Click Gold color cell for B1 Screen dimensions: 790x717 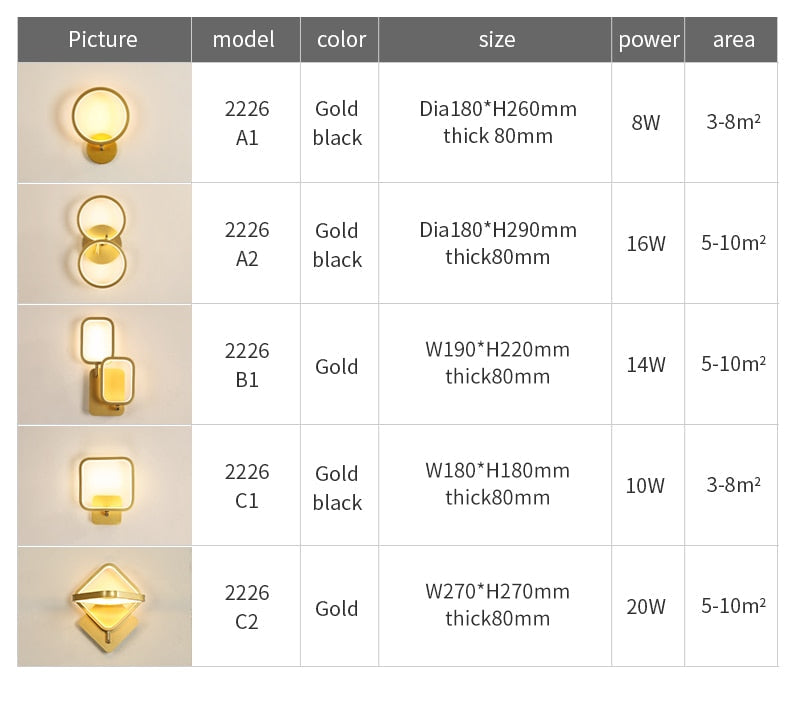340,364
